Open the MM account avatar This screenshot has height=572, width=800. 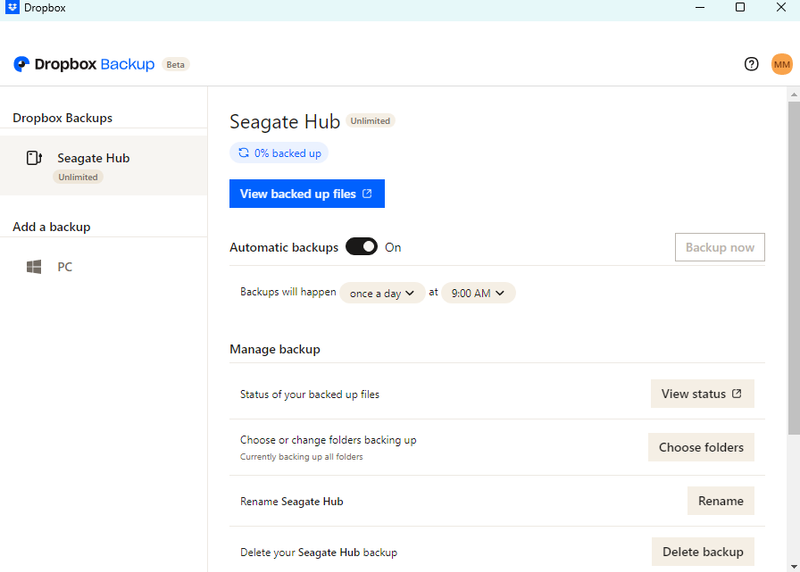782,64
